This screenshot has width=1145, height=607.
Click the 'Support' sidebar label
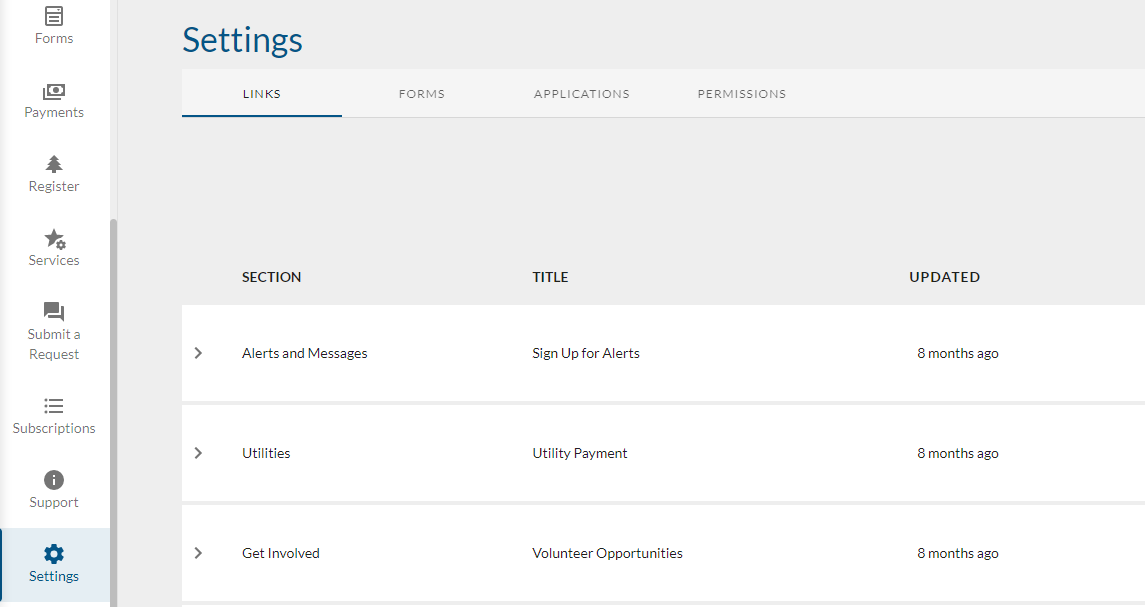(54, 502)
